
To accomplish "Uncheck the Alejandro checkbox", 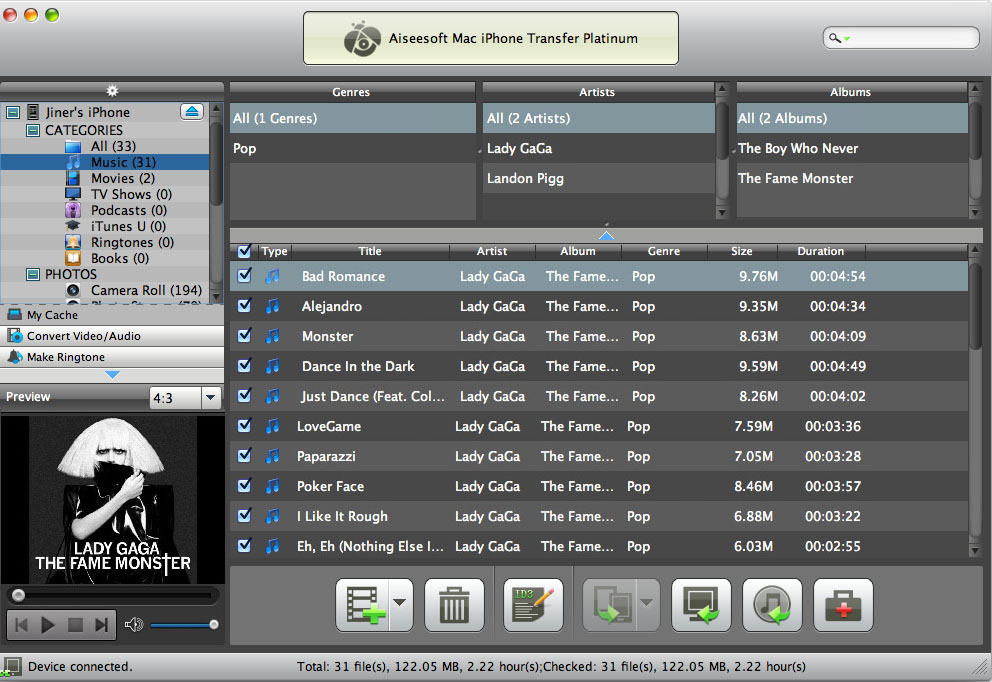I will pos(244,306).
